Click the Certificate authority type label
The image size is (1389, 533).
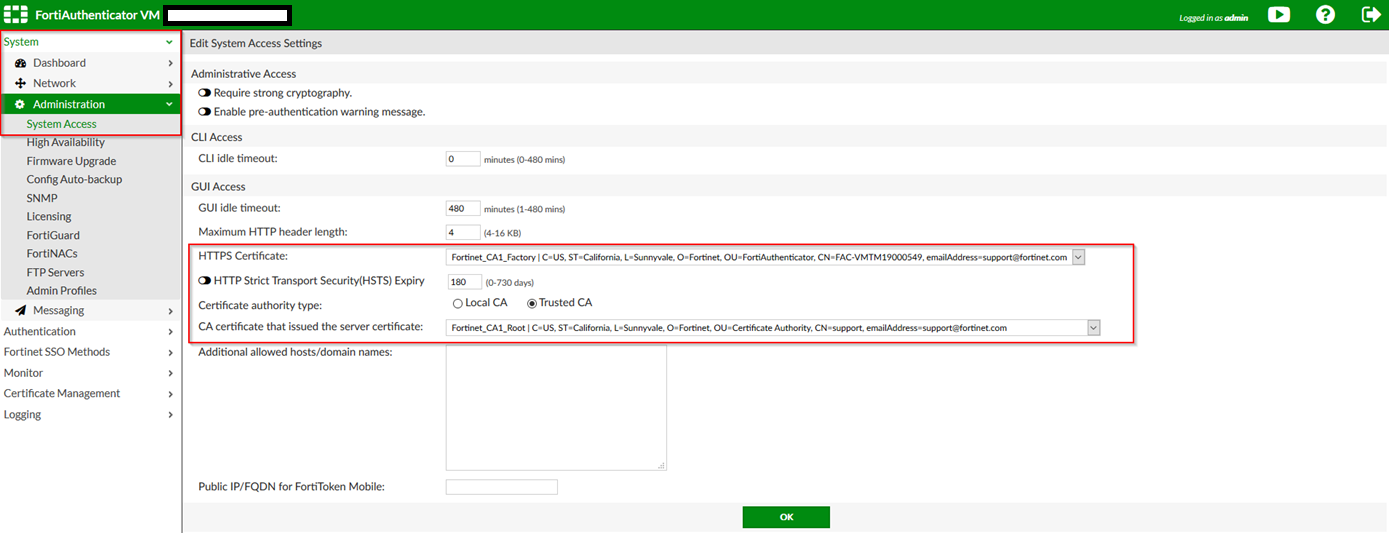[x=261, y=305]
